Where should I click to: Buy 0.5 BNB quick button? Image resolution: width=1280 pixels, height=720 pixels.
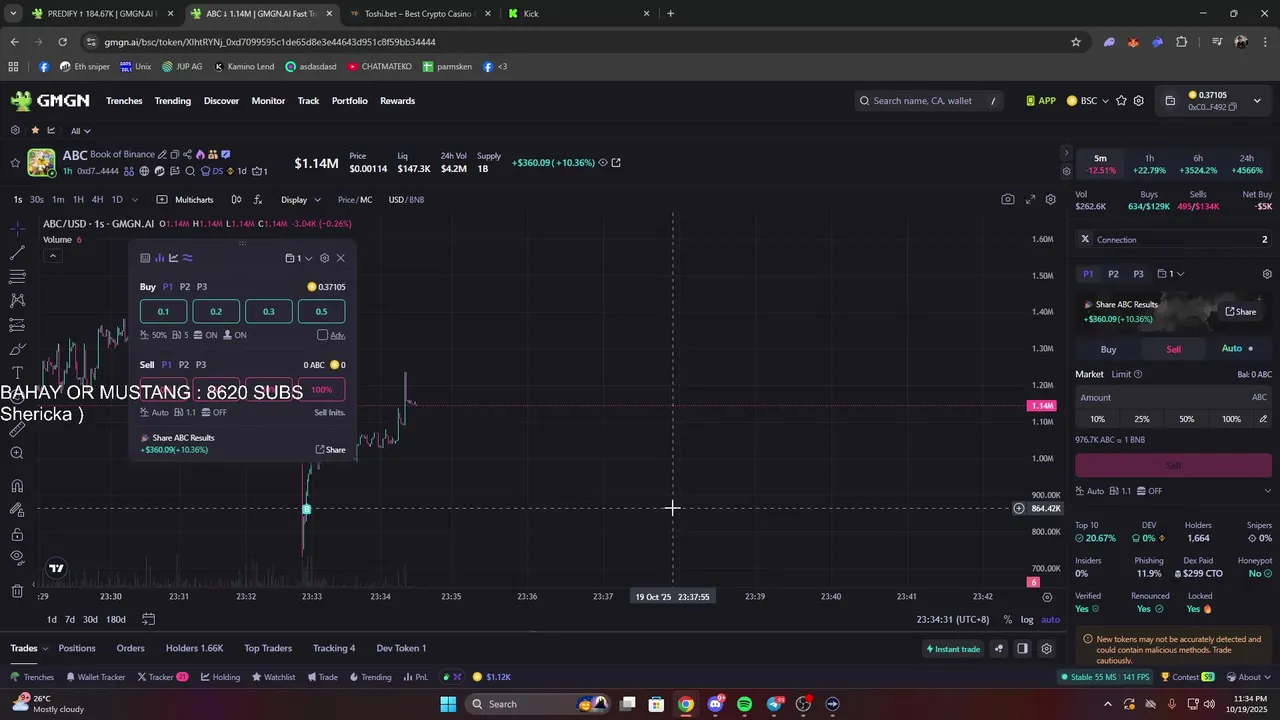point(321,311)
